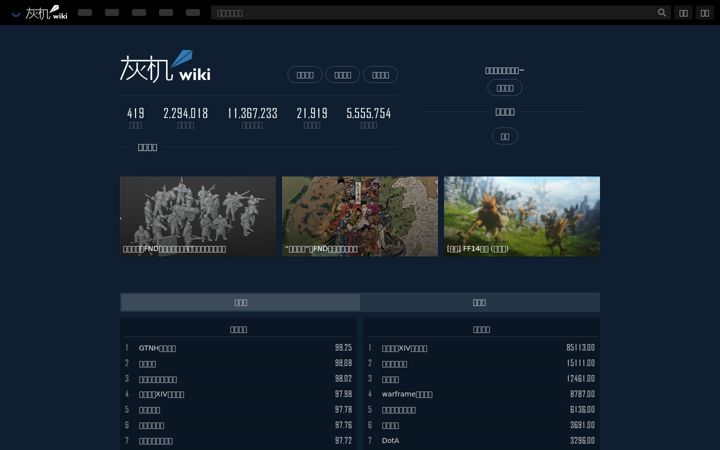Click the 11,367,233 statistic
The height and width of the screenshot is (450, 720).
pos(253,113)
